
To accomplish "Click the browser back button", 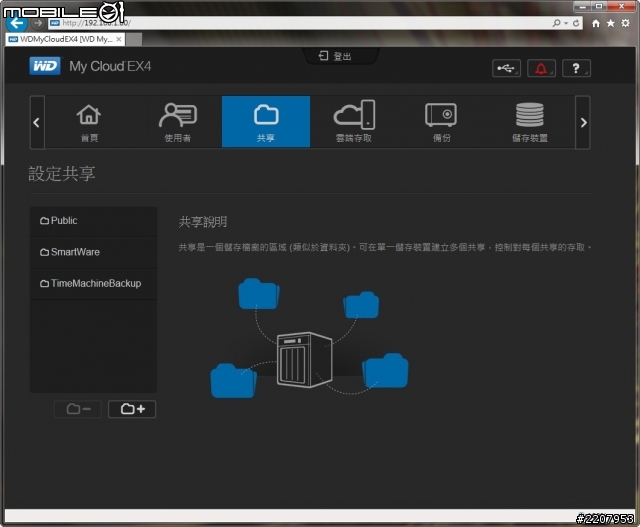I will click(x=17, y=22).
